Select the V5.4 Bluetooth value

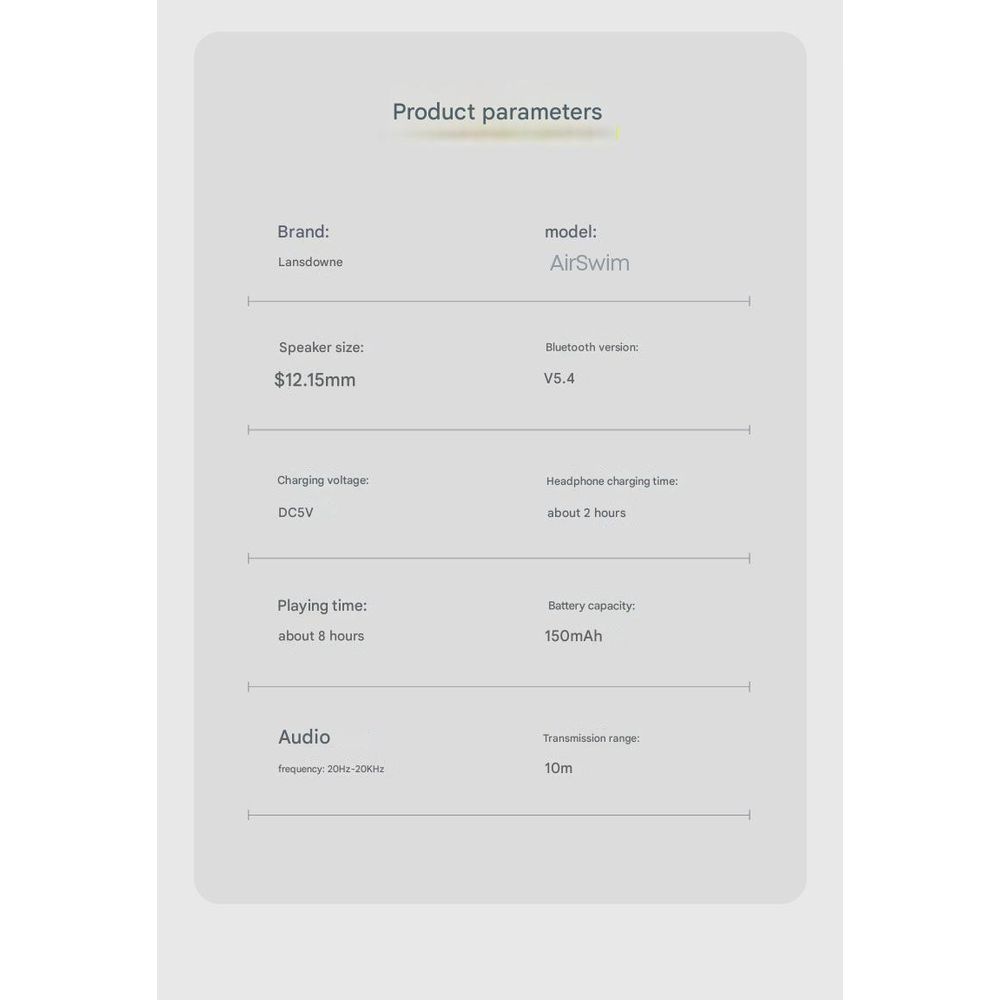tap(559, 379)
